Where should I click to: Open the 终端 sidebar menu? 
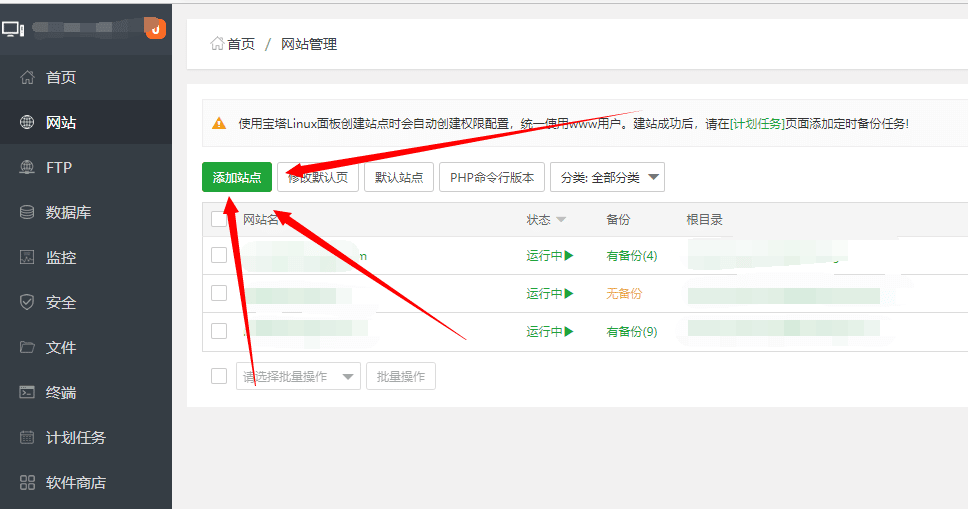pyautogui.click(x=86, y=392)
